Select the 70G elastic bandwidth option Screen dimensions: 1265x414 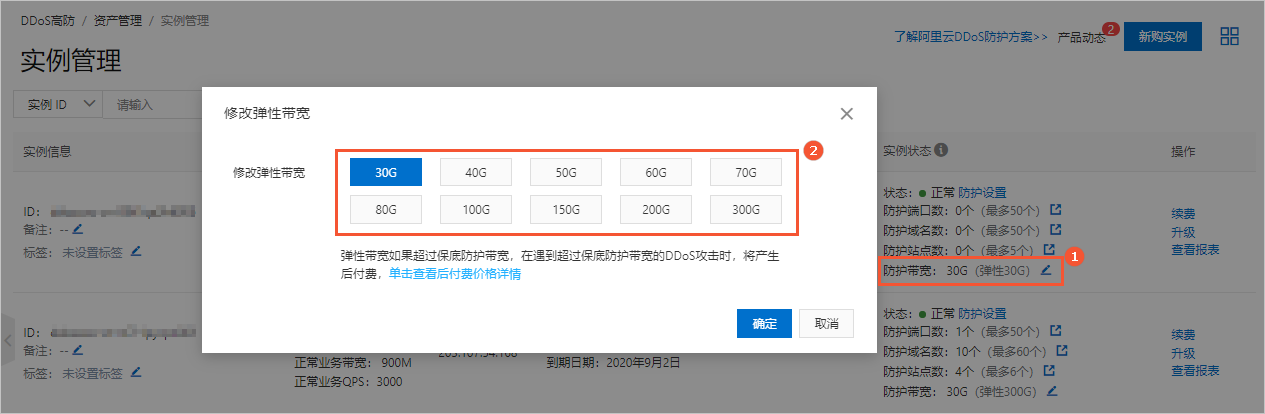745,172
